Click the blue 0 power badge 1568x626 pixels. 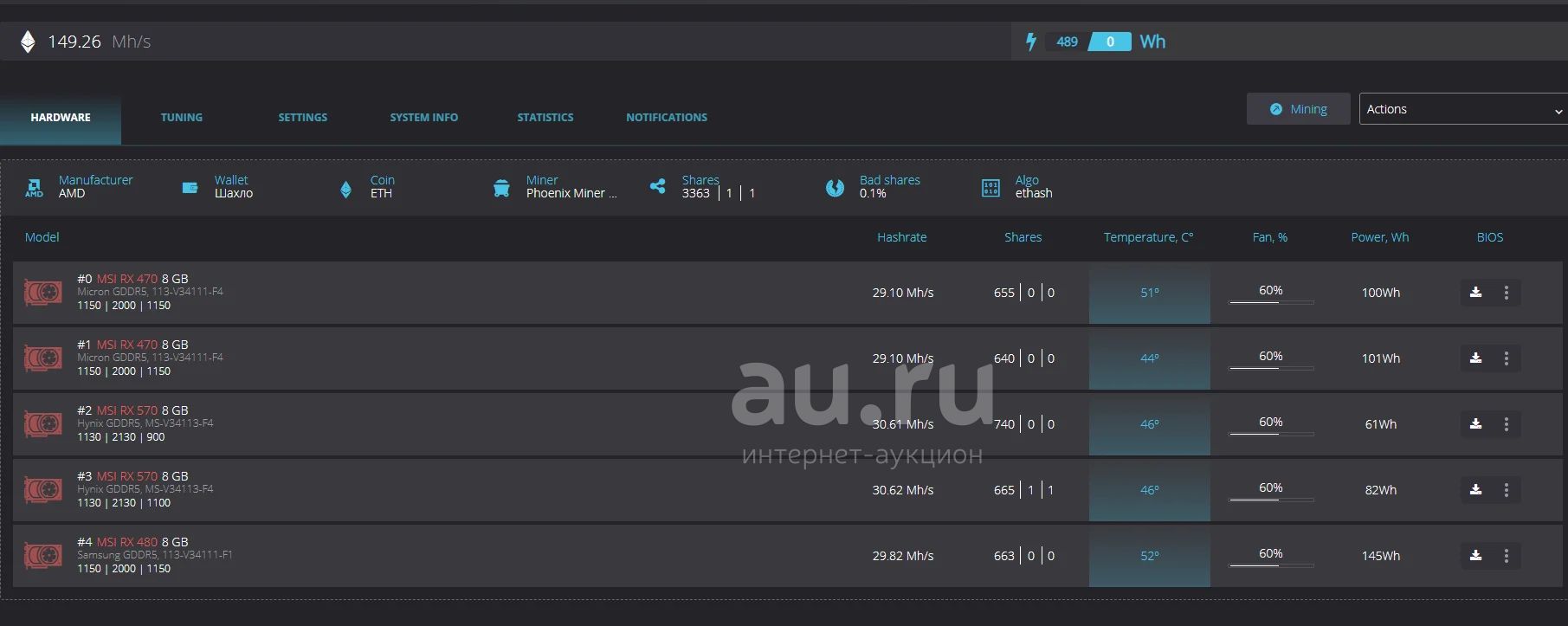[1110, 42]
